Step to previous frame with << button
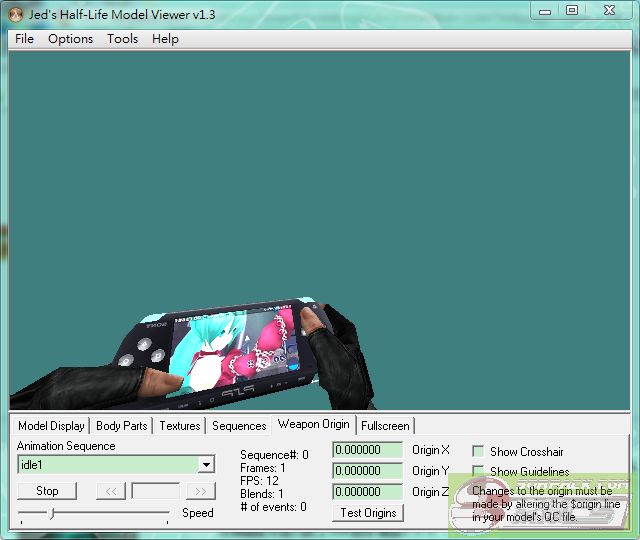The width and height of the screenshot is (640, 540). (x=110, y=491)
